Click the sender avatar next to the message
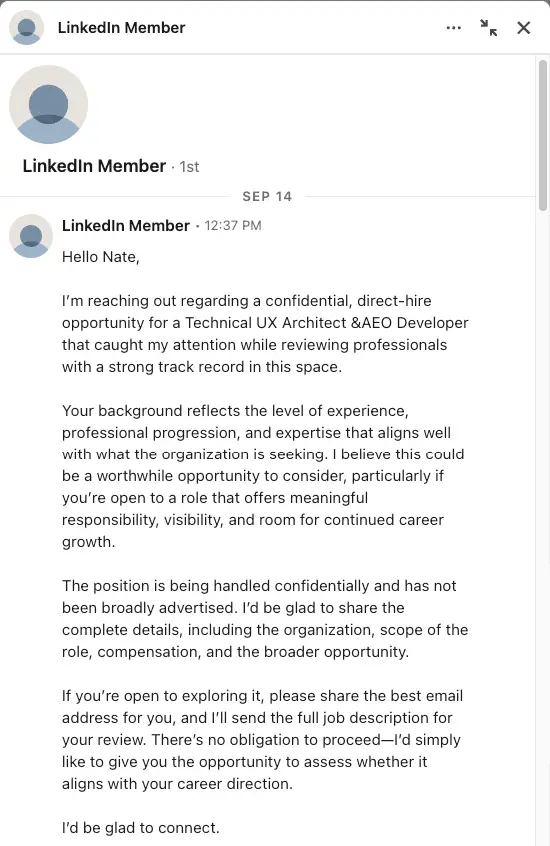550x846 pixels. coord(31,236)
